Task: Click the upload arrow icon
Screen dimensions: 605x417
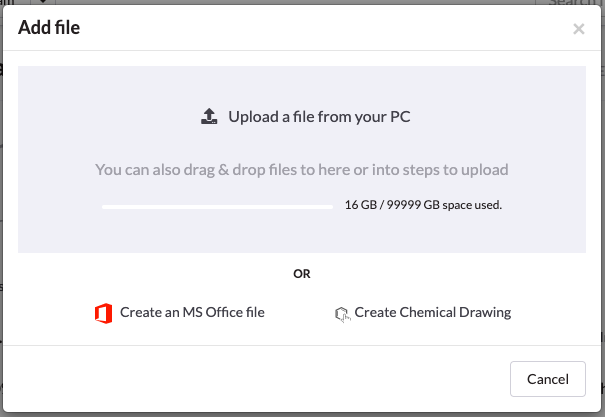Action: (209, 116)
